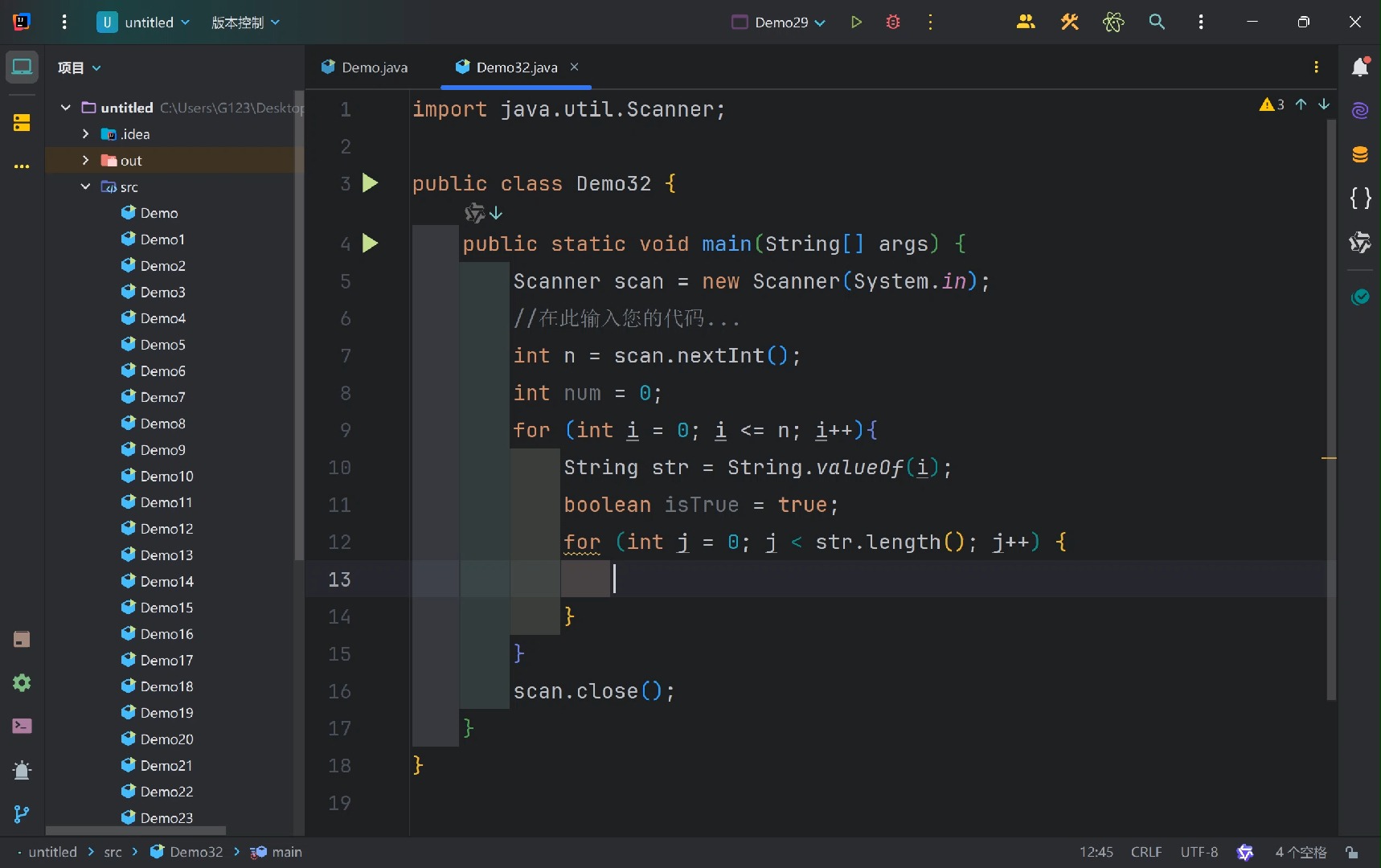This screenshot has height=868, width=1381.
Task: Open Demo15 in the project tree
Action: (x=166, y=608)
